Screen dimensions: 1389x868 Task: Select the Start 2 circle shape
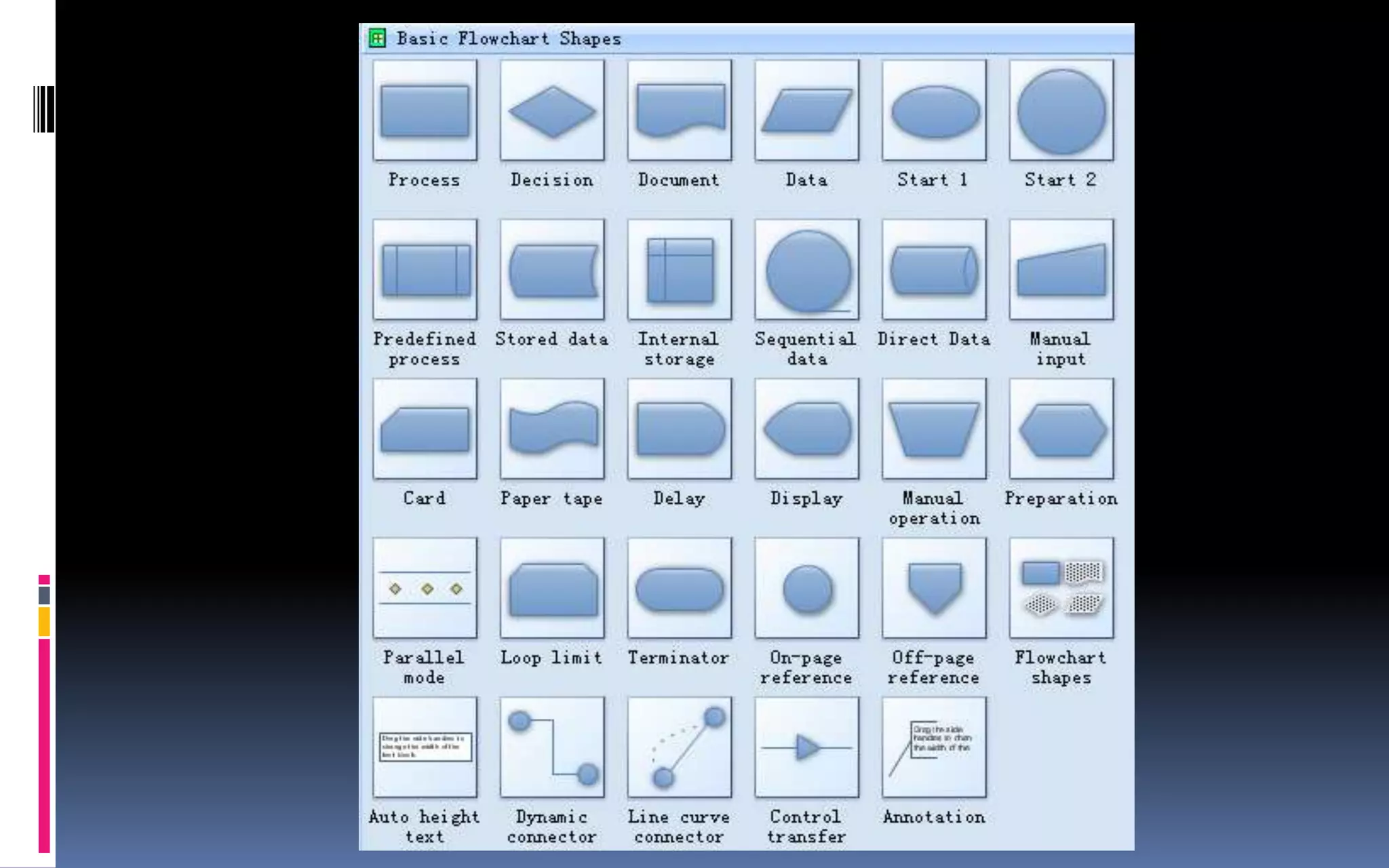pyautogui.click(x=1061, y=111)
